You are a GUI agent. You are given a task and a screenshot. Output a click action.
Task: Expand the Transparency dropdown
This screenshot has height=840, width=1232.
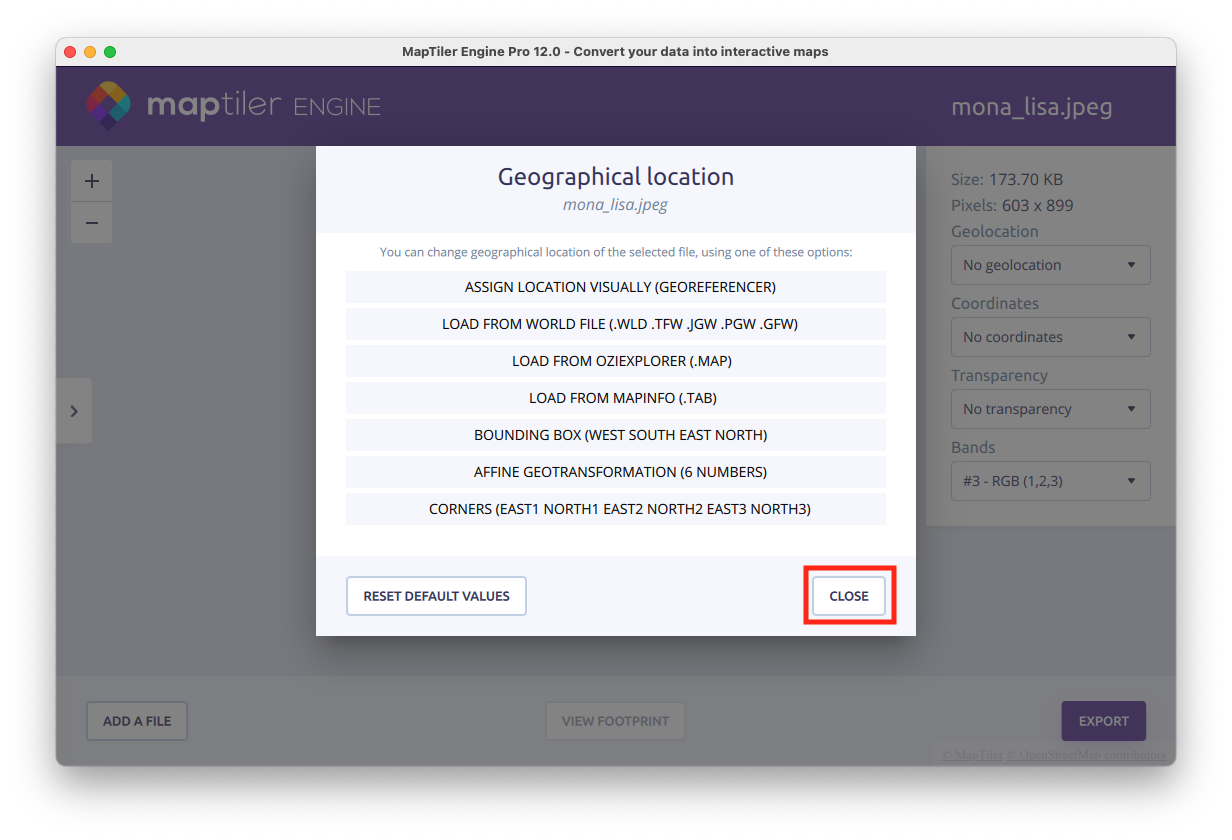point(1050,409)
